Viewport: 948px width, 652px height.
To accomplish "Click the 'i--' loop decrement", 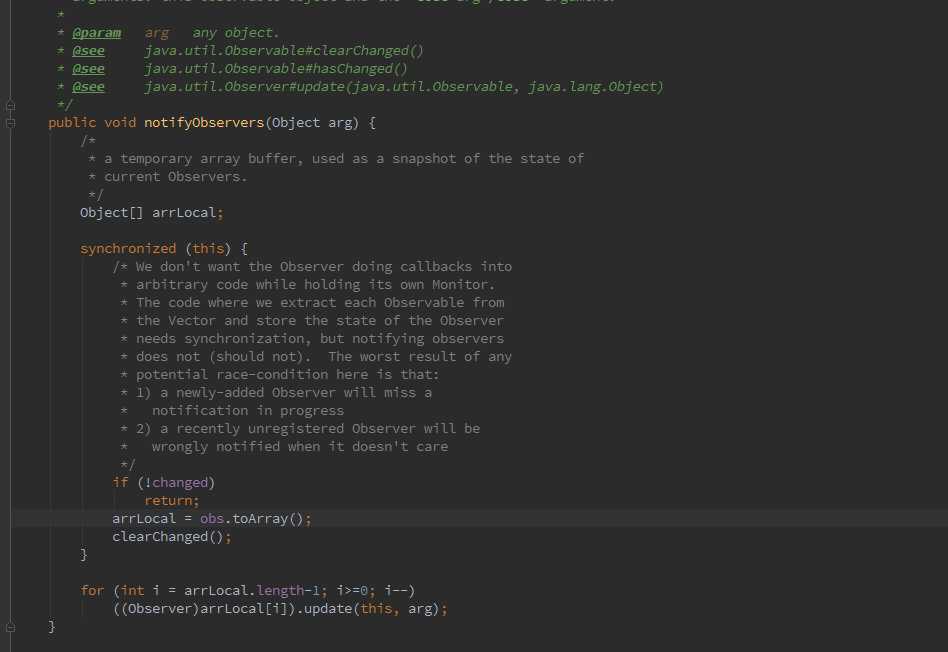I will click(396, 592).
